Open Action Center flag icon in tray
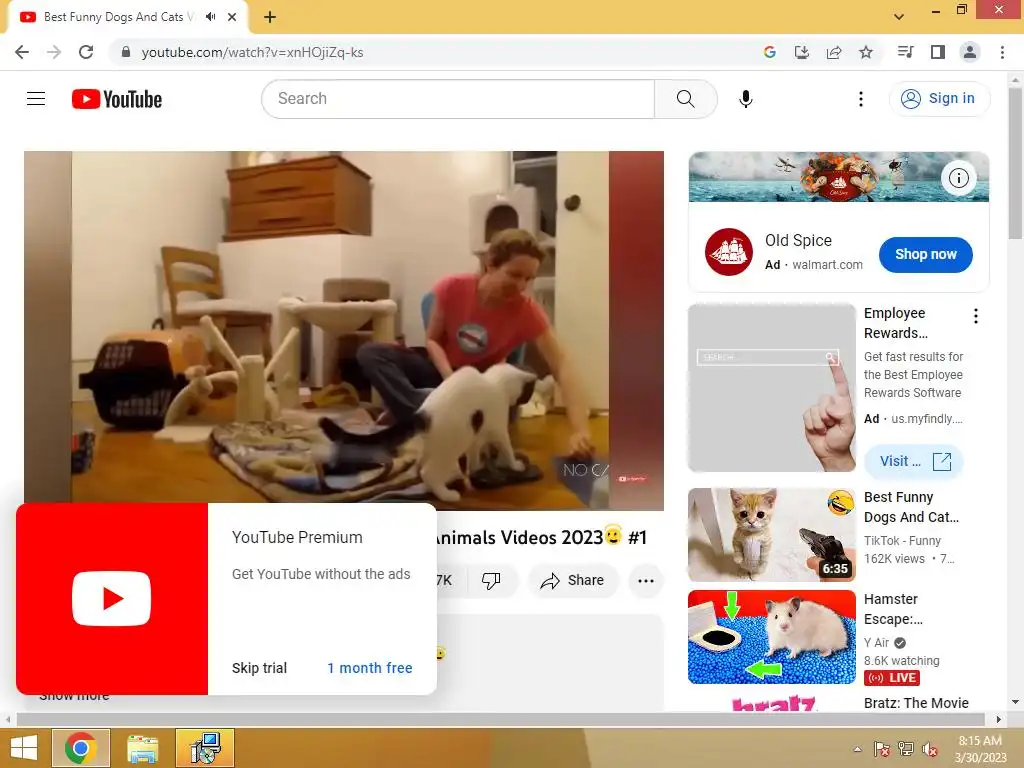 pyautogui.click(x=882, y=749)
